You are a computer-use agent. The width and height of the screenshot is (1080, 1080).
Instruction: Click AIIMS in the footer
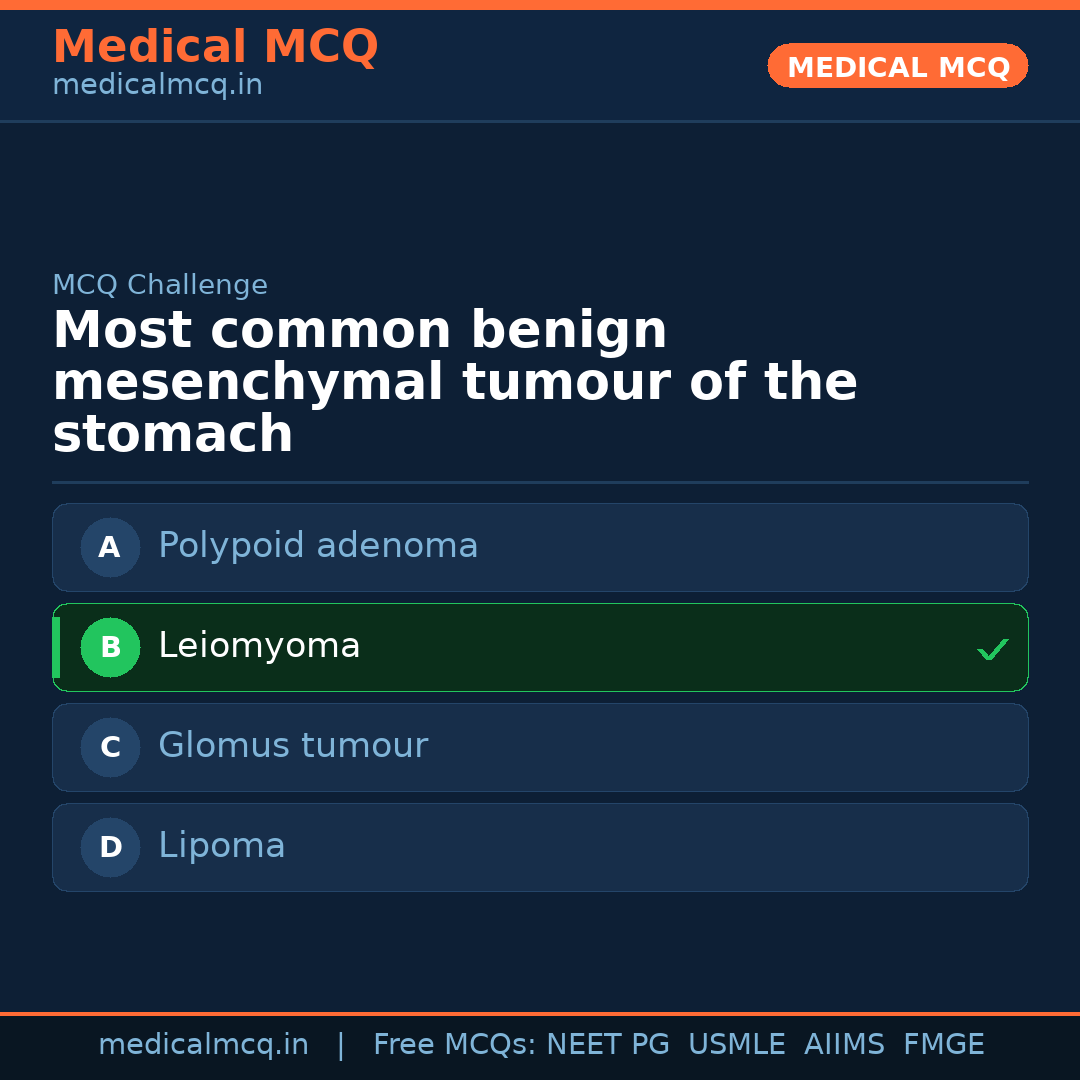(844, 1045)
